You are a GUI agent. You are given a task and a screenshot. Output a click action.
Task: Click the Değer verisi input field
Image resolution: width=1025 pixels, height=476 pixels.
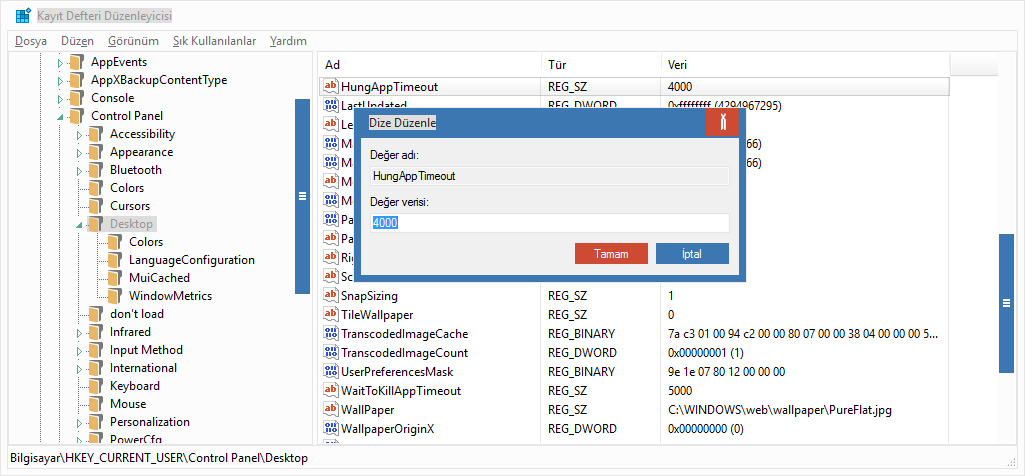[x=549, y=223]
